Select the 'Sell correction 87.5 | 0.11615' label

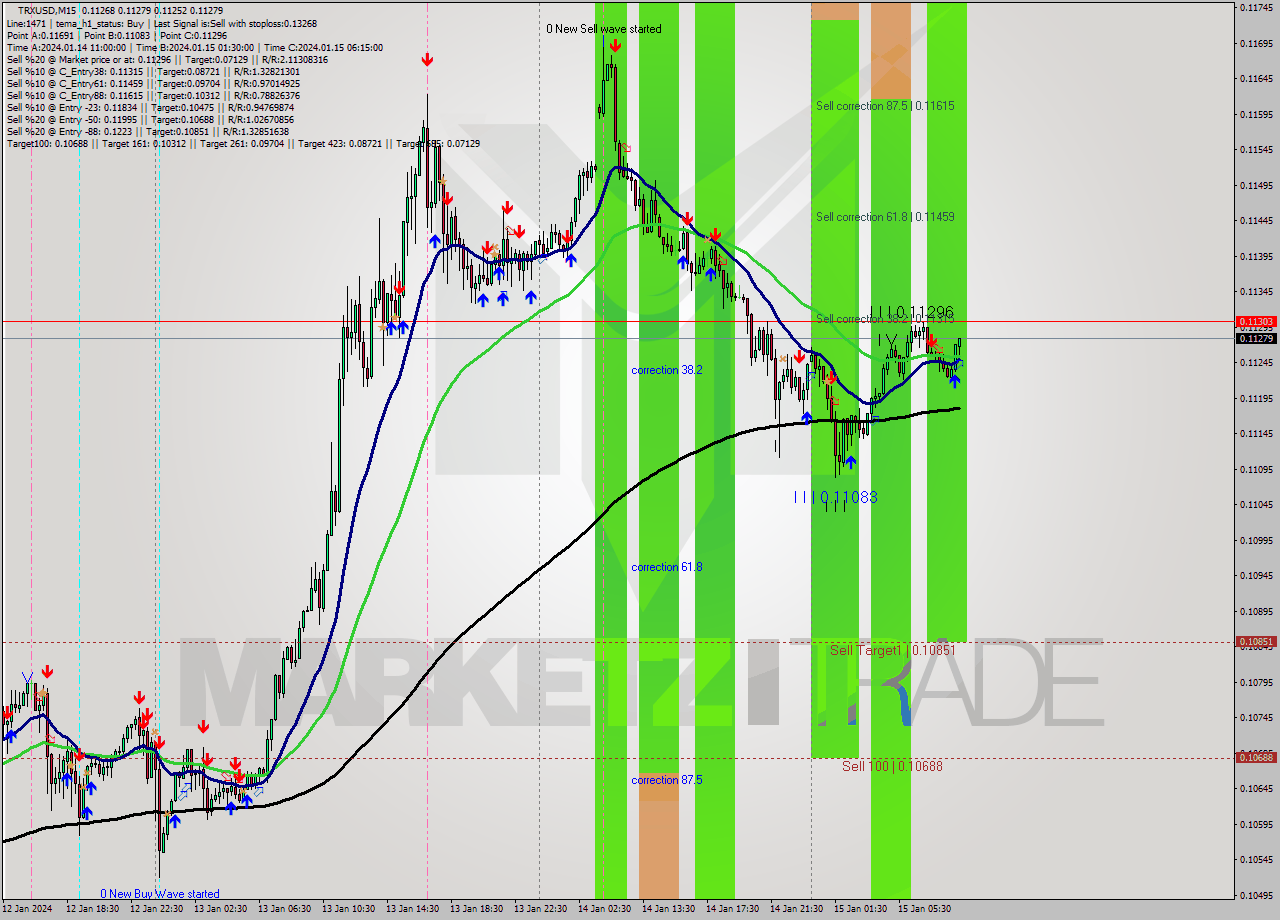pos(885,105)
